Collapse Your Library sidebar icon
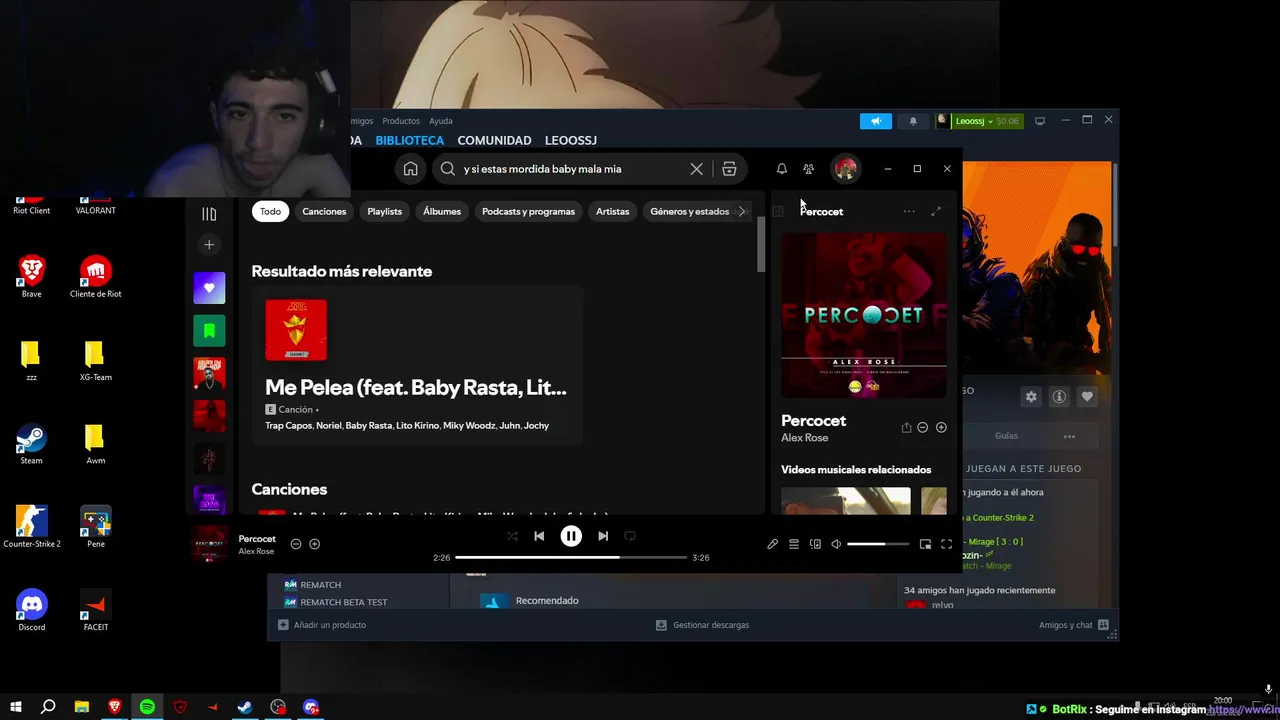 click(x=209, y=214)
